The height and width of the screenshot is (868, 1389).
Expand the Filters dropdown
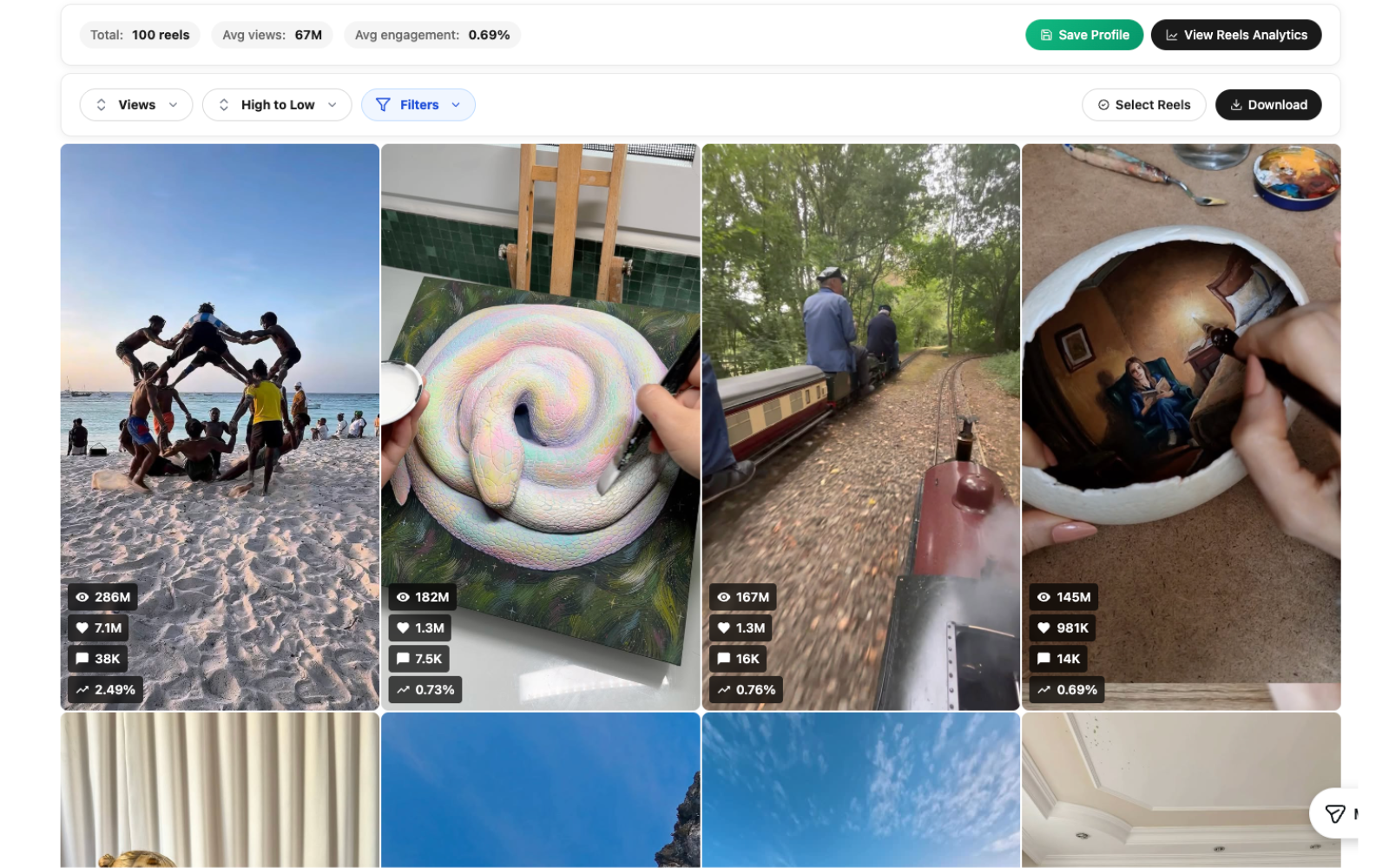click(x=418, y=105)
